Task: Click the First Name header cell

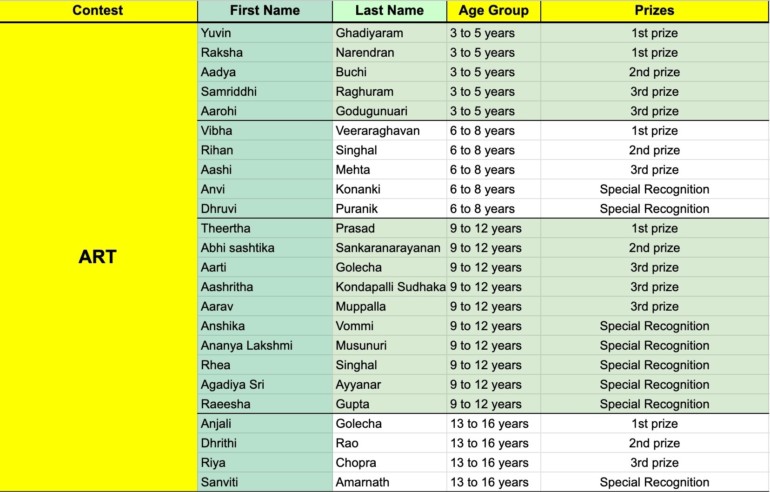Action: coord(265,11)
